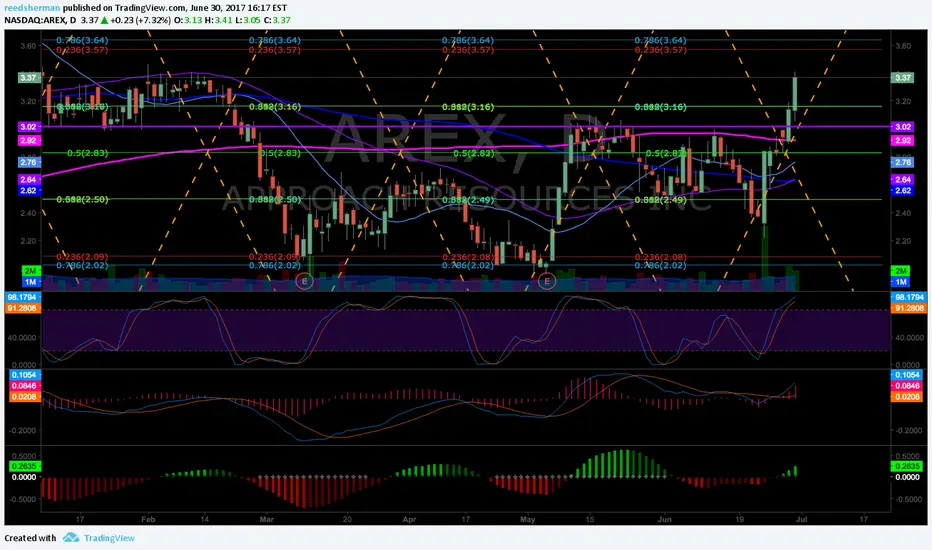The image size is (932, 550).
Task: Click the Feb label on time axis
Action: coord(148,519)
